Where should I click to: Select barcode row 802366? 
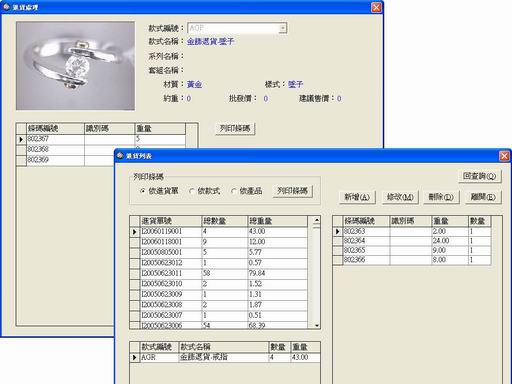coord(412,260)
